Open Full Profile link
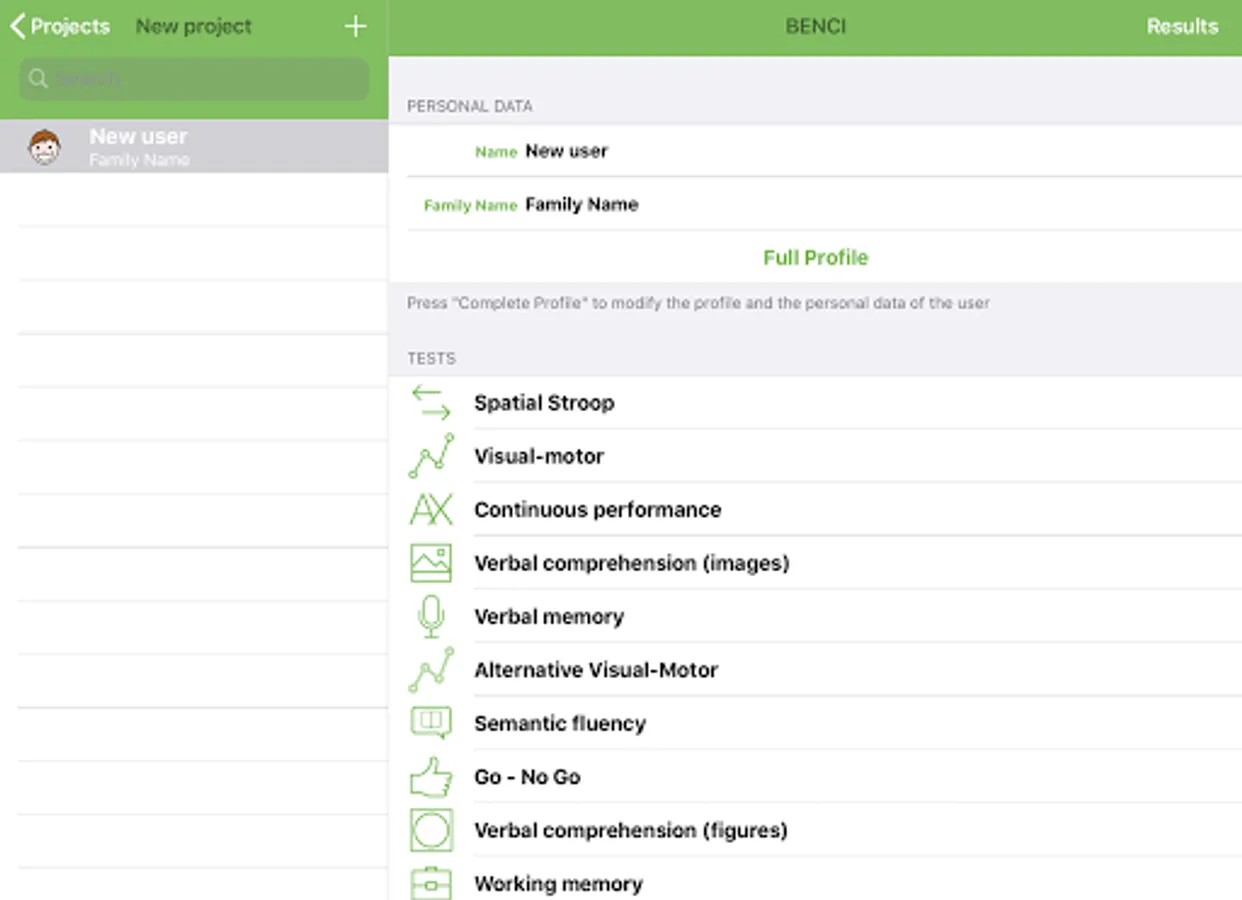The image size is (1242, 900). click(815, 258)
